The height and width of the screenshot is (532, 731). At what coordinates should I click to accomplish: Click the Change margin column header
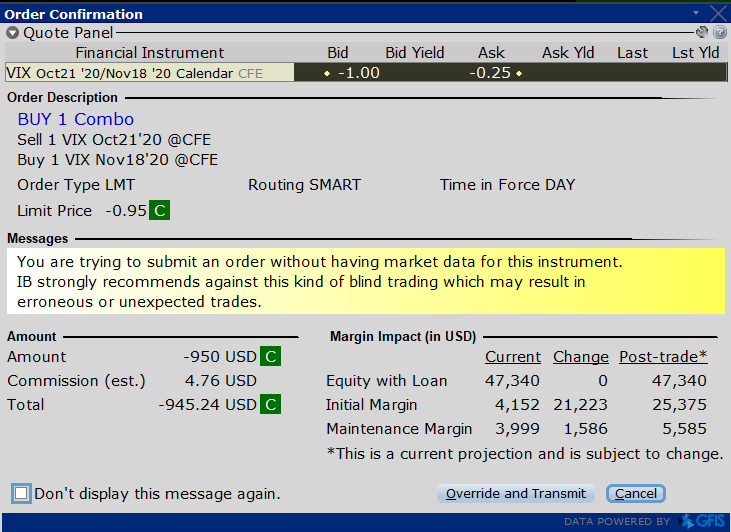point(580,357)
